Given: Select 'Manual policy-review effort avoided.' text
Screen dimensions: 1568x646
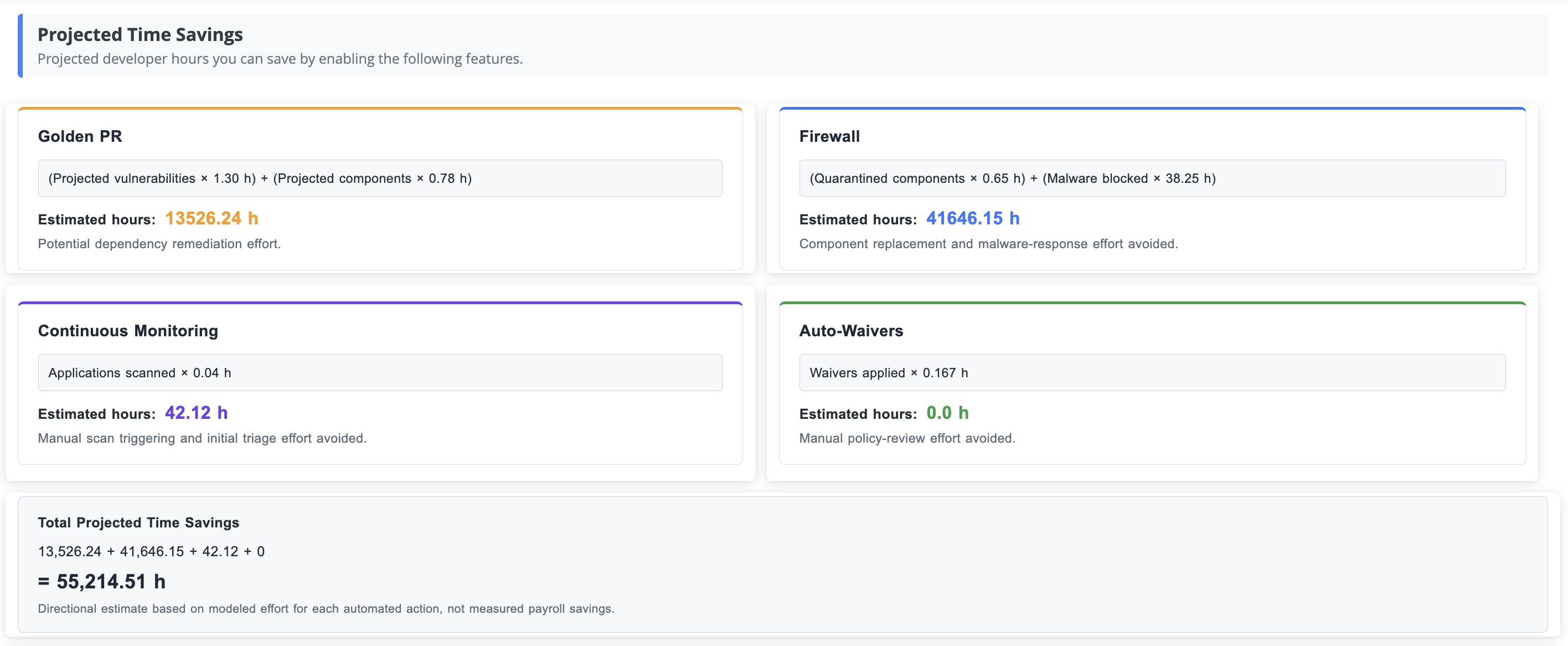Looking at the screenshot, I should tap(907, 438).
